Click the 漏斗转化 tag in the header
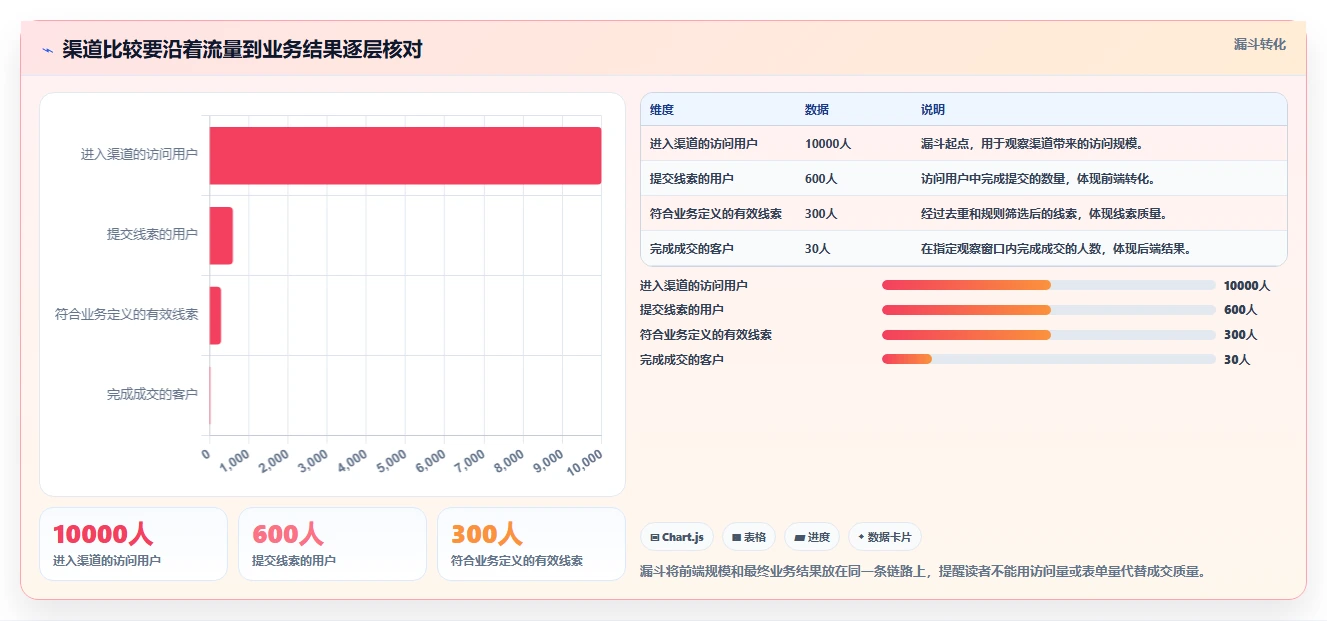1327x621 pixels. 1259,44
